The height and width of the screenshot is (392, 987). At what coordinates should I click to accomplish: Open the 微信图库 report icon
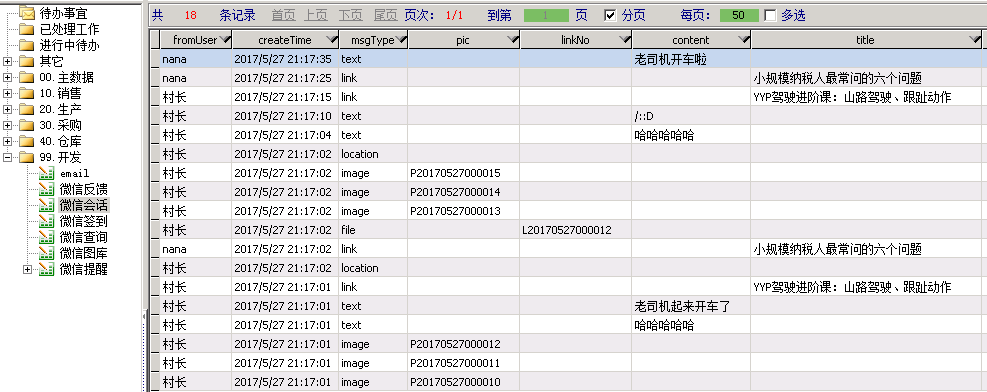[46, 253]
